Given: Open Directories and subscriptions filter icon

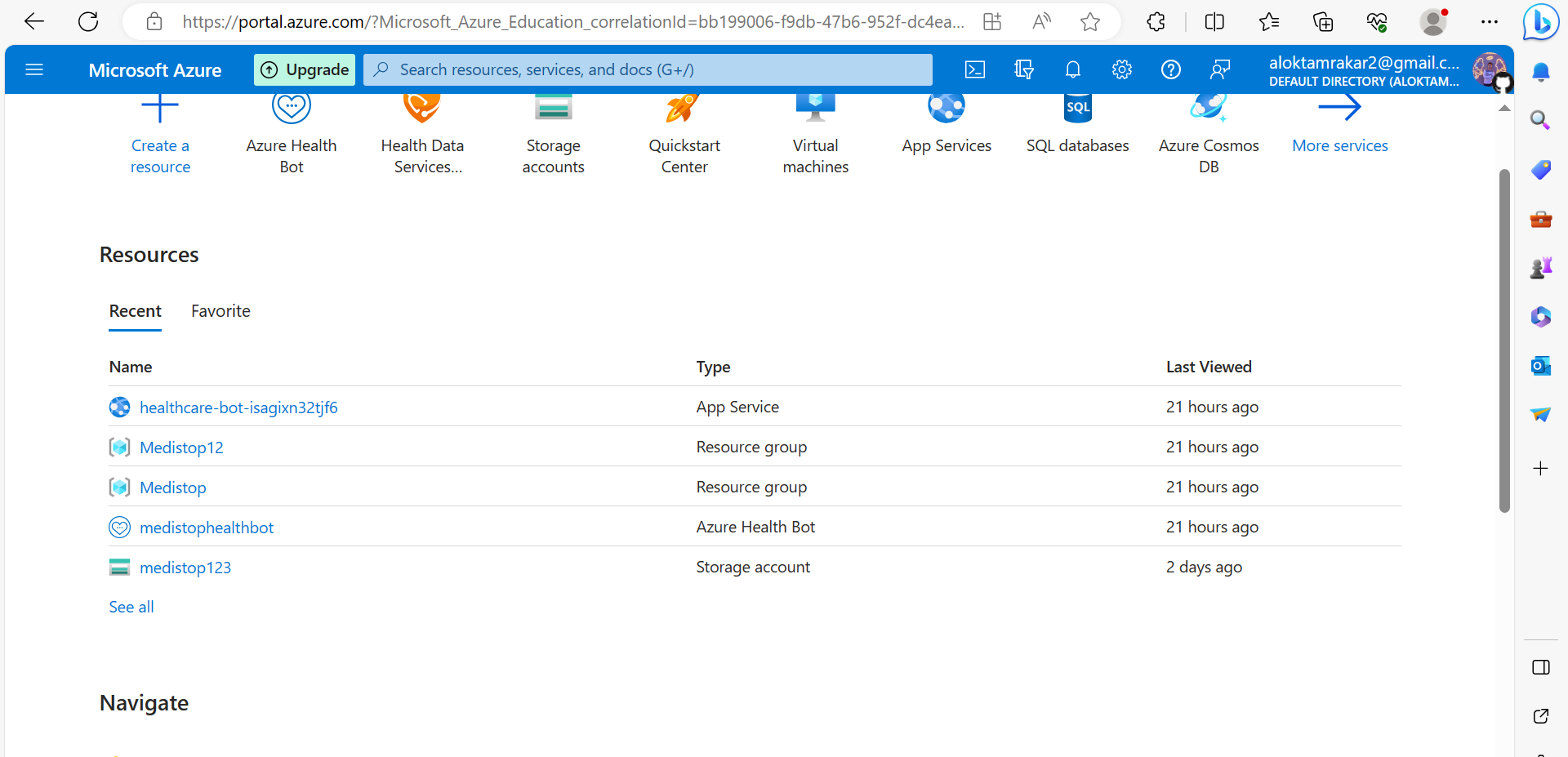Looking at the screenshot, I should click(x=1024, y=69).
